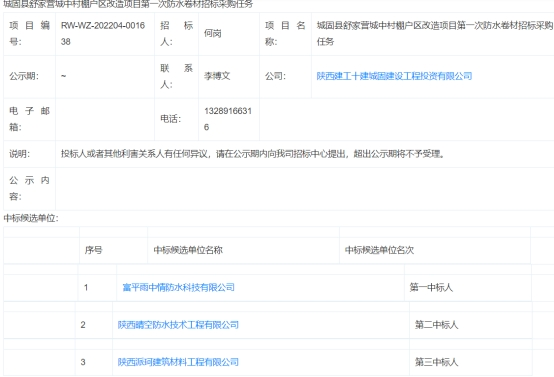Select bidder name 何岗
The height and width of the screenshot is (377, 554).
pos(213,34)
